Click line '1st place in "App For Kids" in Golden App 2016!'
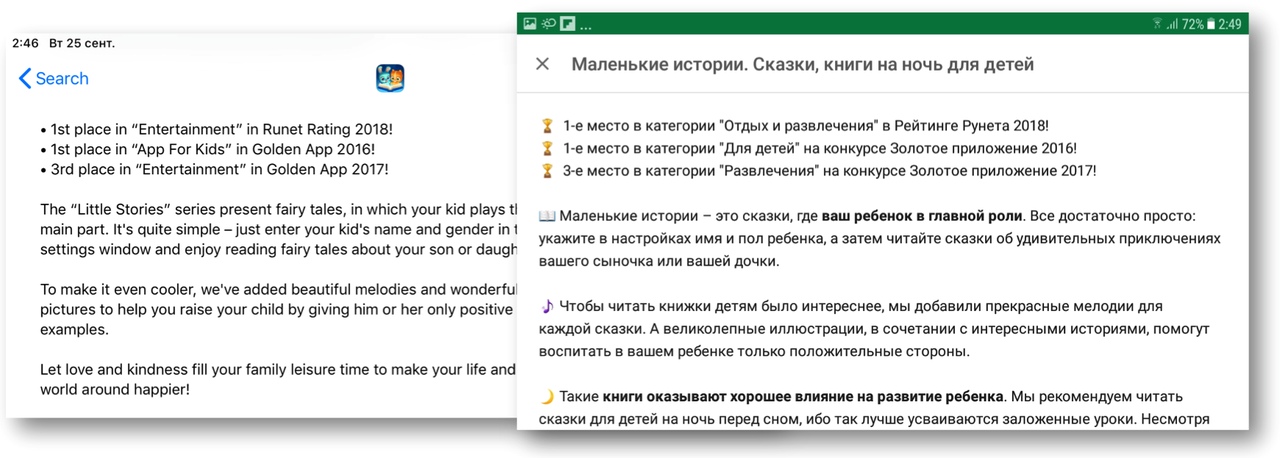The height and width of the screenshot is (458, 1280). tap(208, 149)
